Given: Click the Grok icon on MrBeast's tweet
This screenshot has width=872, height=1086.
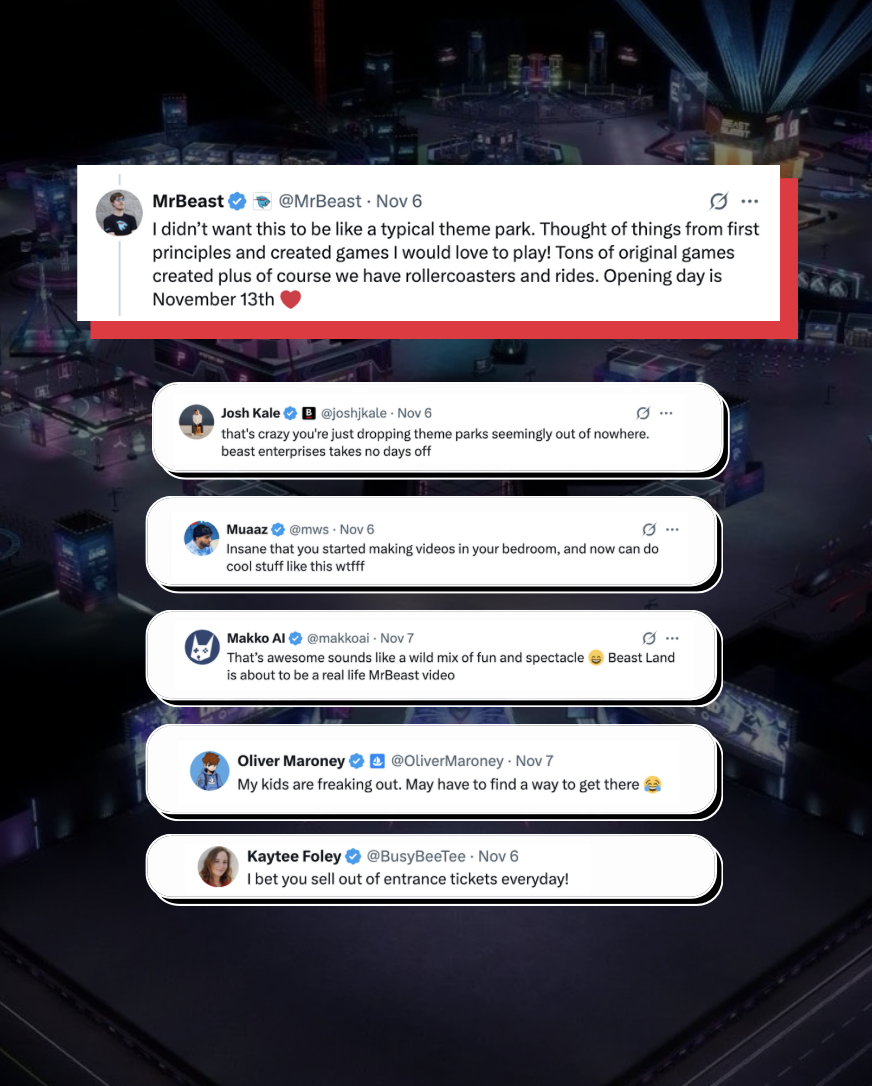Looking at the screenshot, I should click(719, 202).
